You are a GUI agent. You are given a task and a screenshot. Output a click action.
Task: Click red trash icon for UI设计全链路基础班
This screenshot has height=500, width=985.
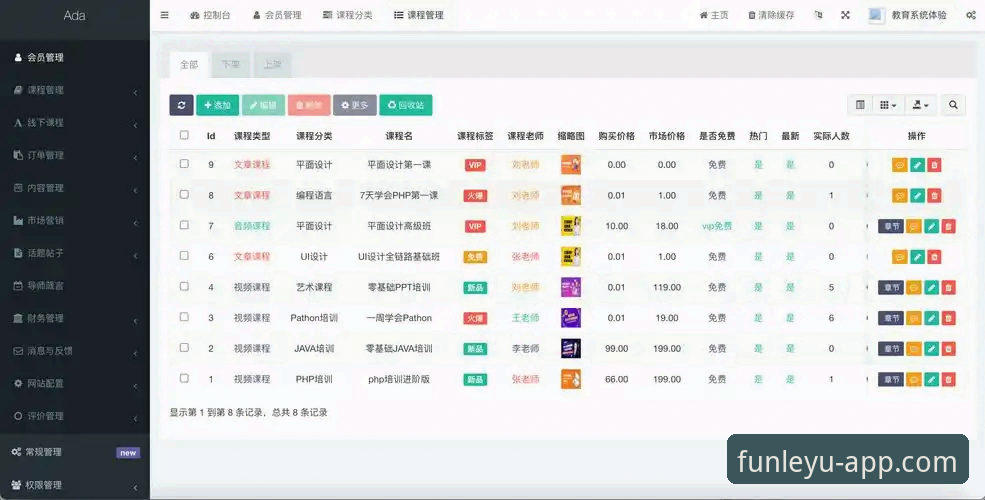pyautogui.click(x=934, y=256)
